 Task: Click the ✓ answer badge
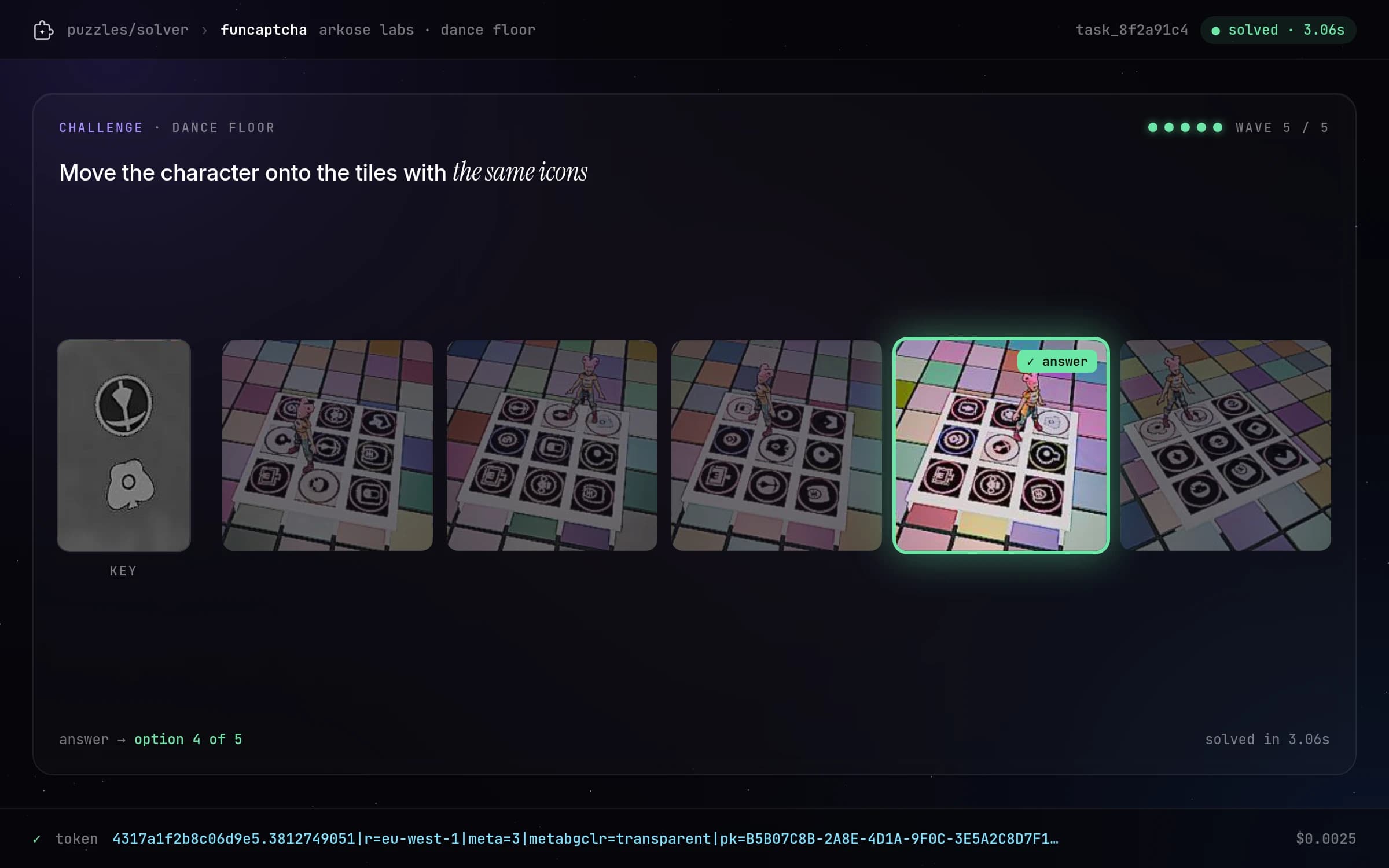pyautogui.click(x=1057, y=362)
